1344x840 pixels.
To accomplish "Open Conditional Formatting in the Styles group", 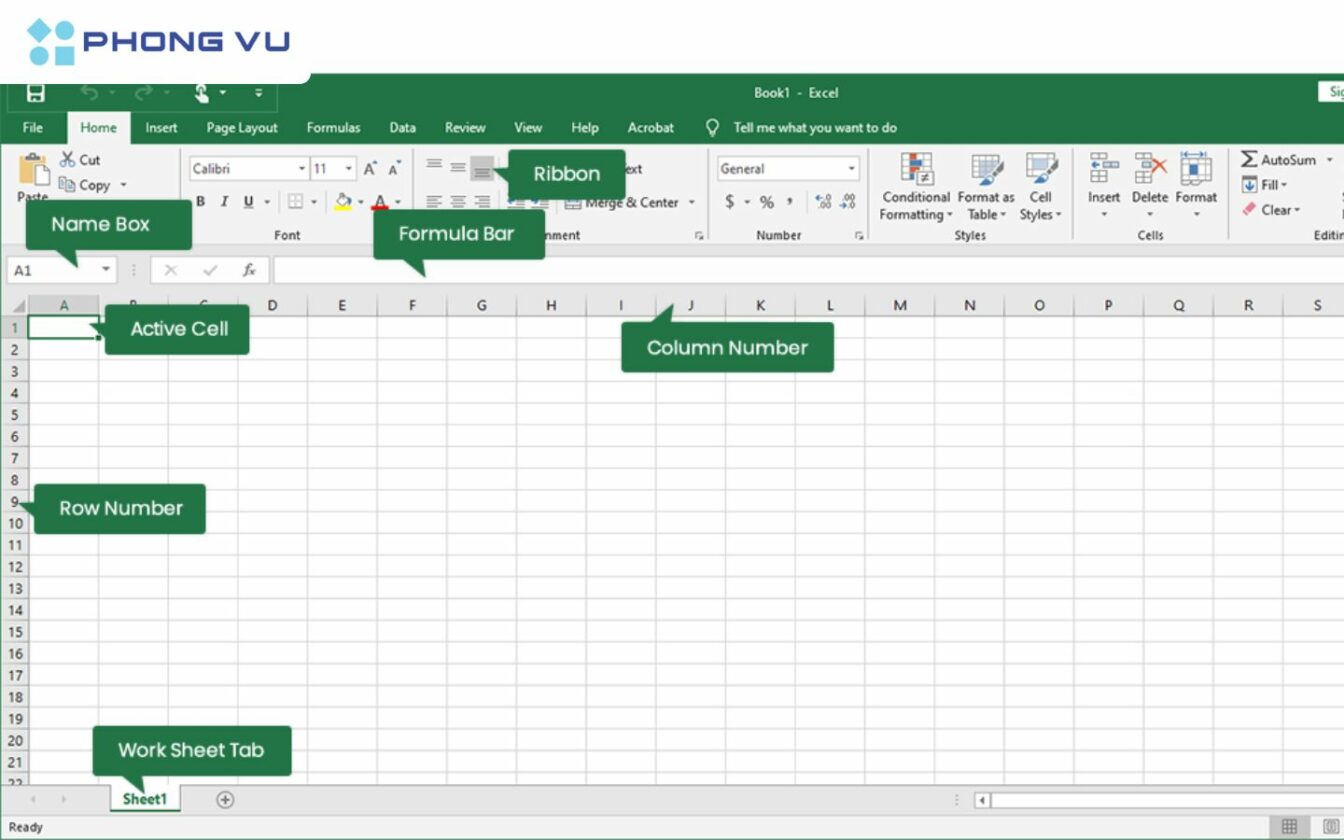I will tap(916, 187).
